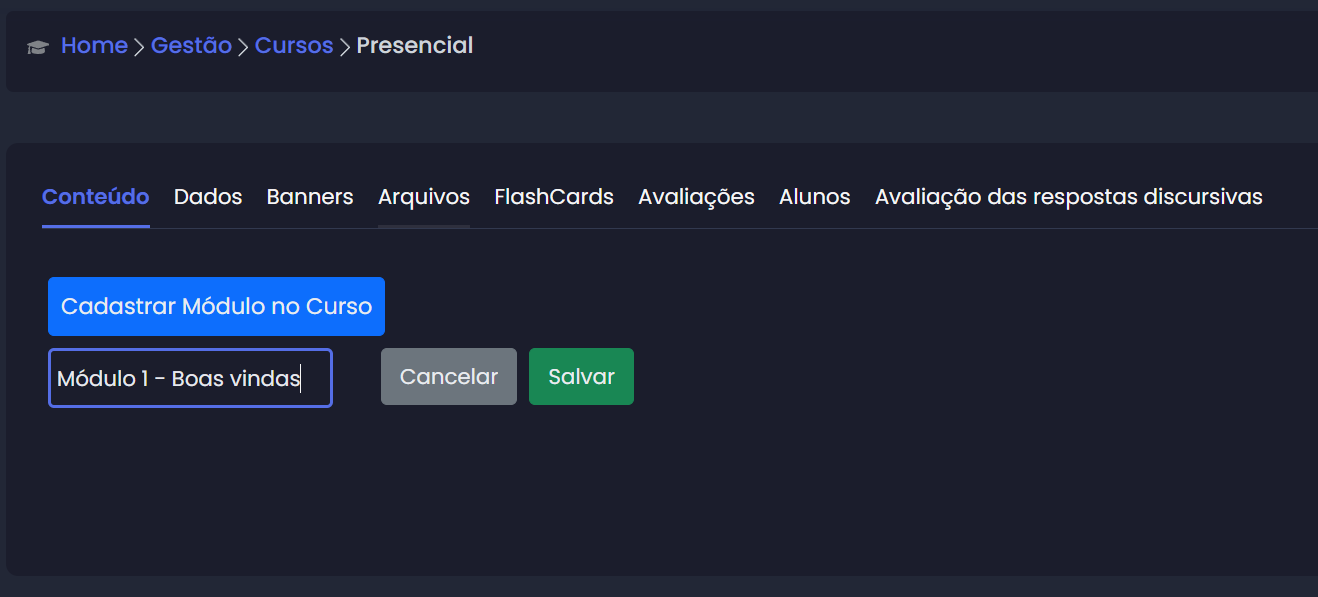Go to the Avaliações tab
Image resolution: width=1318 pixels, height=597 pixels.
point(696,197)
